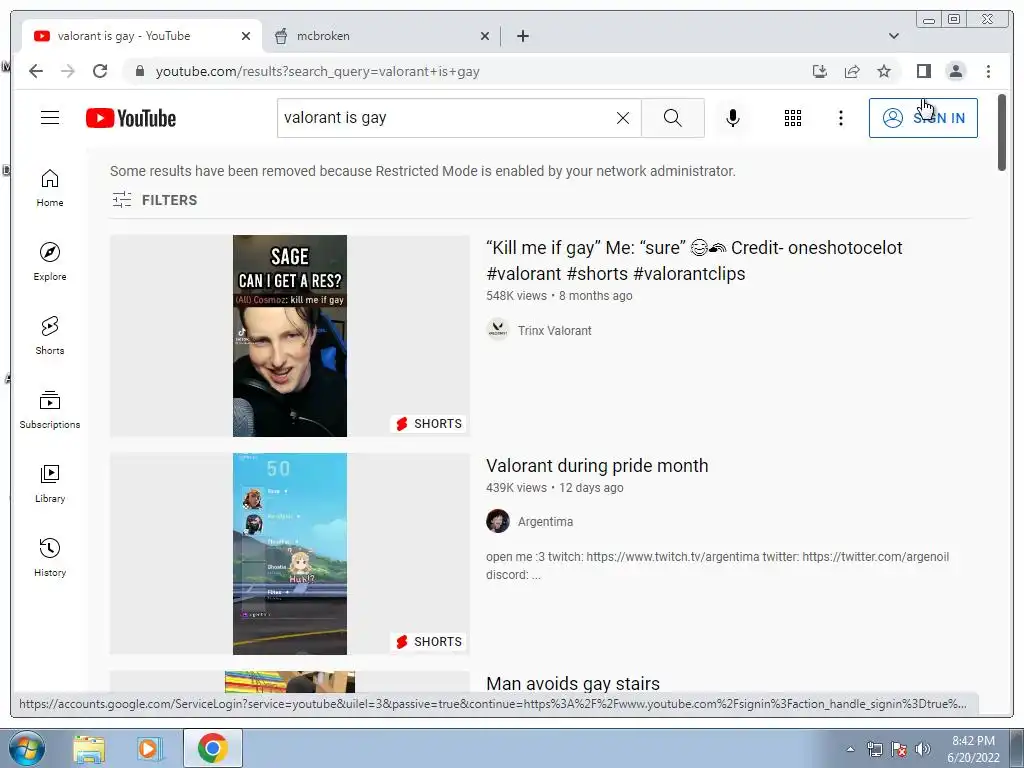This screenshot has width=1024, height=768.
Task: Click the taskbar clock showing 8:42 PM
Action: click(x=973, y=748)
